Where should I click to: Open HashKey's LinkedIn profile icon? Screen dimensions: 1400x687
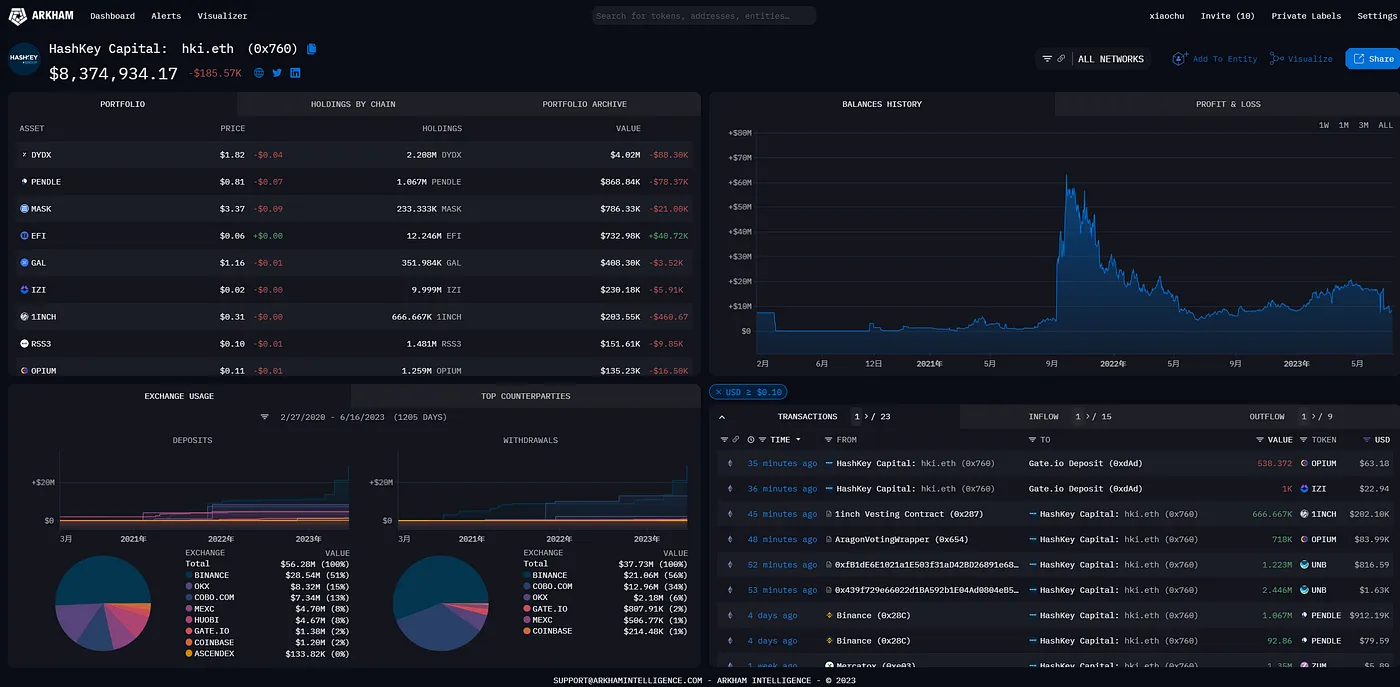[295, 73]
